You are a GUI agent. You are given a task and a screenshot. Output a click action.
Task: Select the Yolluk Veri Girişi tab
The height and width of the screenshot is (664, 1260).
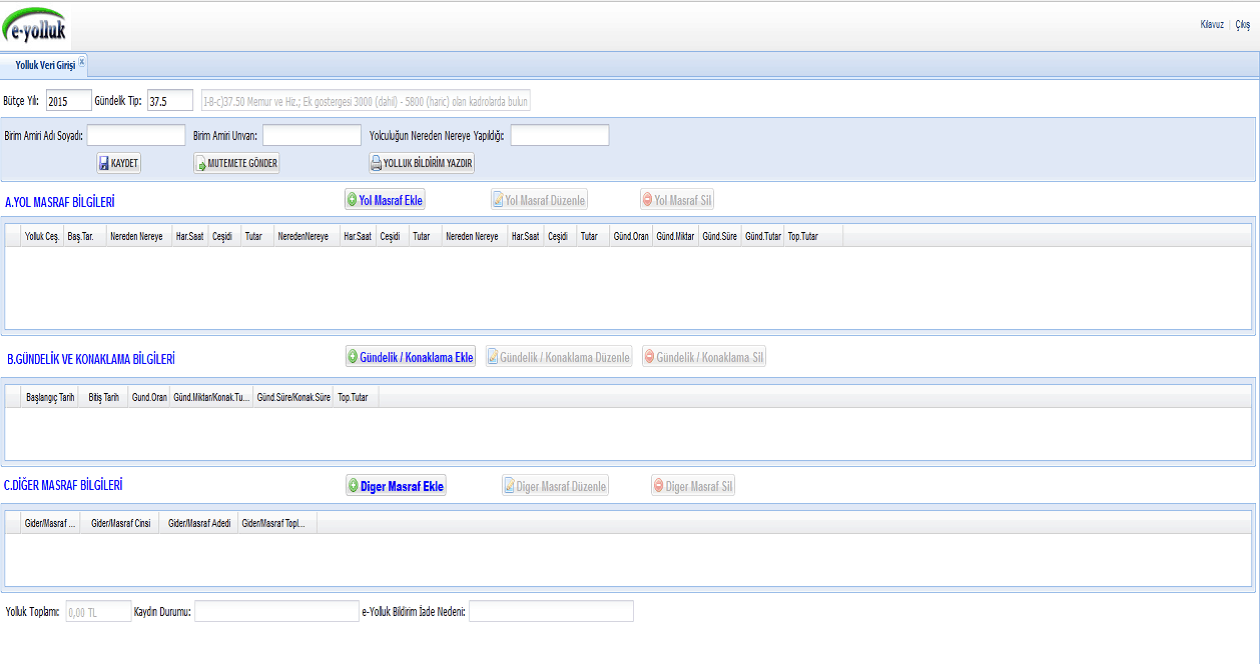(44, 64)
